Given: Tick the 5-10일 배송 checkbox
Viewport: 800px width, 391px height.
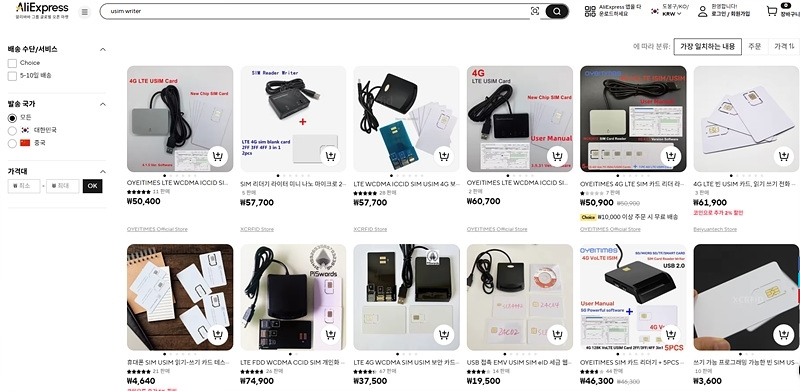Looking at the screenshot, I should [12, 76].
